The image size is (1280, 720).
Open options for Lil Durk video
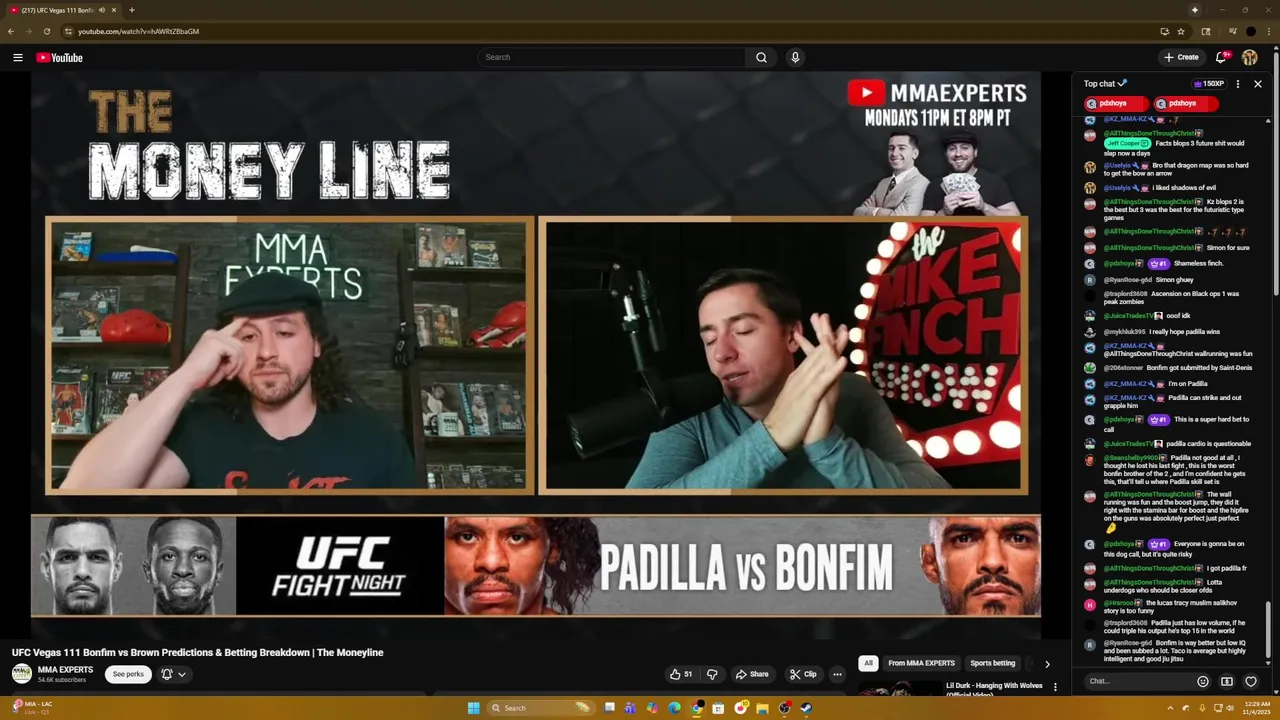pos(1055,687)
